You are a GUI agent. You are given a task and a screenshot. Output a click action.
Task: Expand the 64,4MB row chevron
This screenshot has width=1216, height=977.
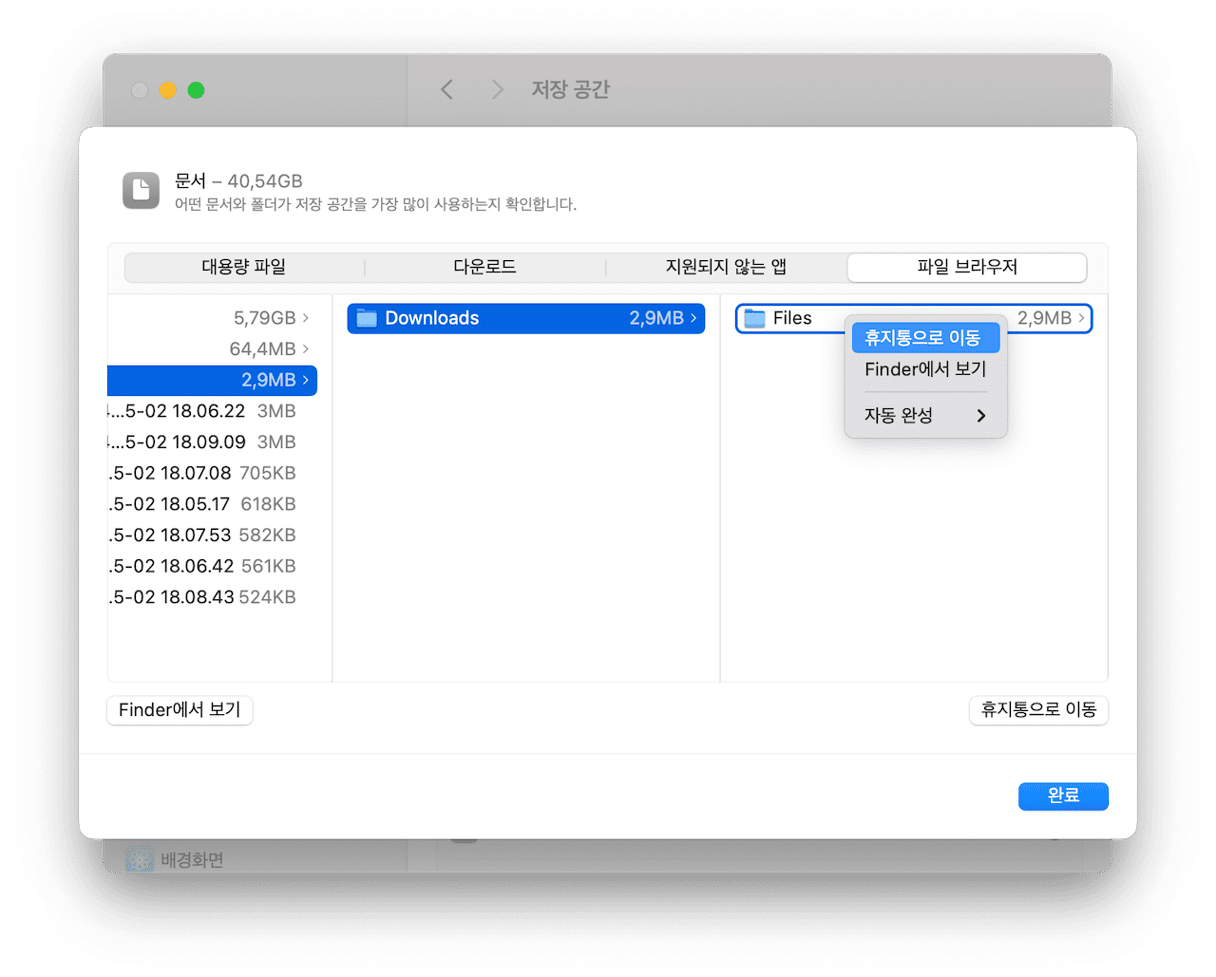pos(305,349)
